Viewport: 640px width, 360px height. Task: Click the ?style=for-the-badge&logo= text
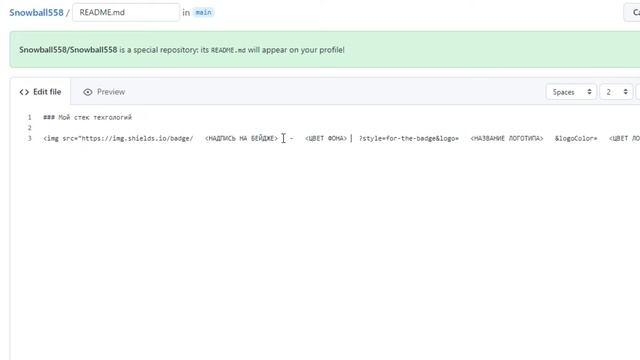[409, 138]
